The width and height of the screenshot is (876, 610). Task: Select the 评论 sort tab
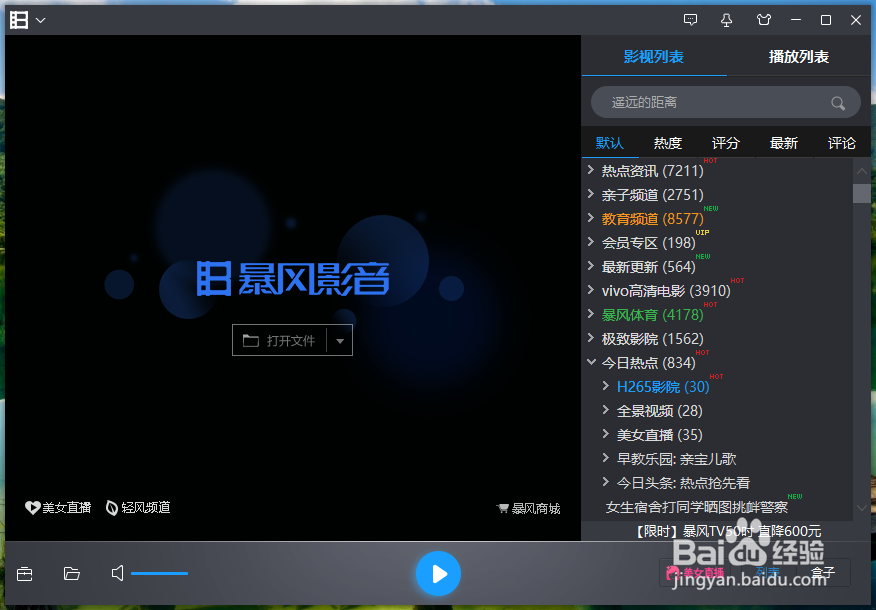(x=842, y=143)
